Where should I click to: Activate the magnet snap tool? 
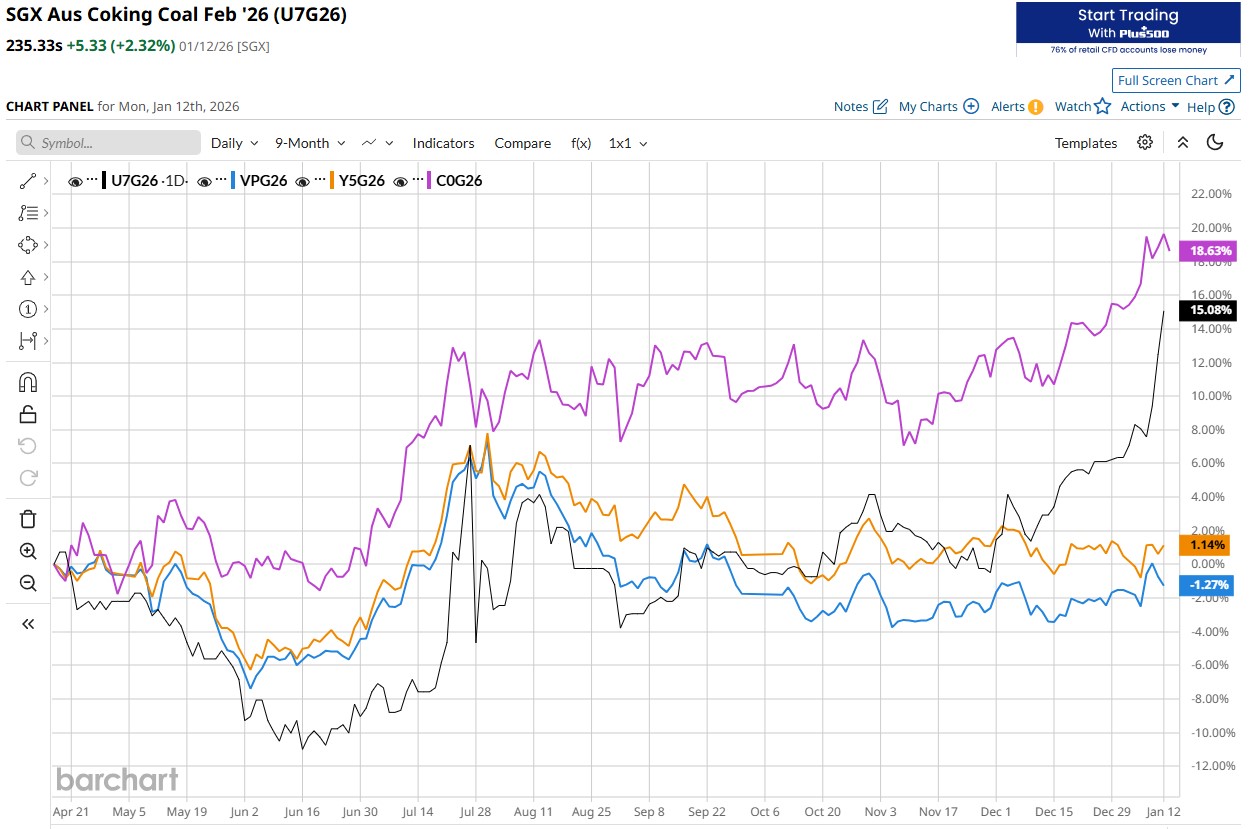pyautogui.click(x=28, y=382)
